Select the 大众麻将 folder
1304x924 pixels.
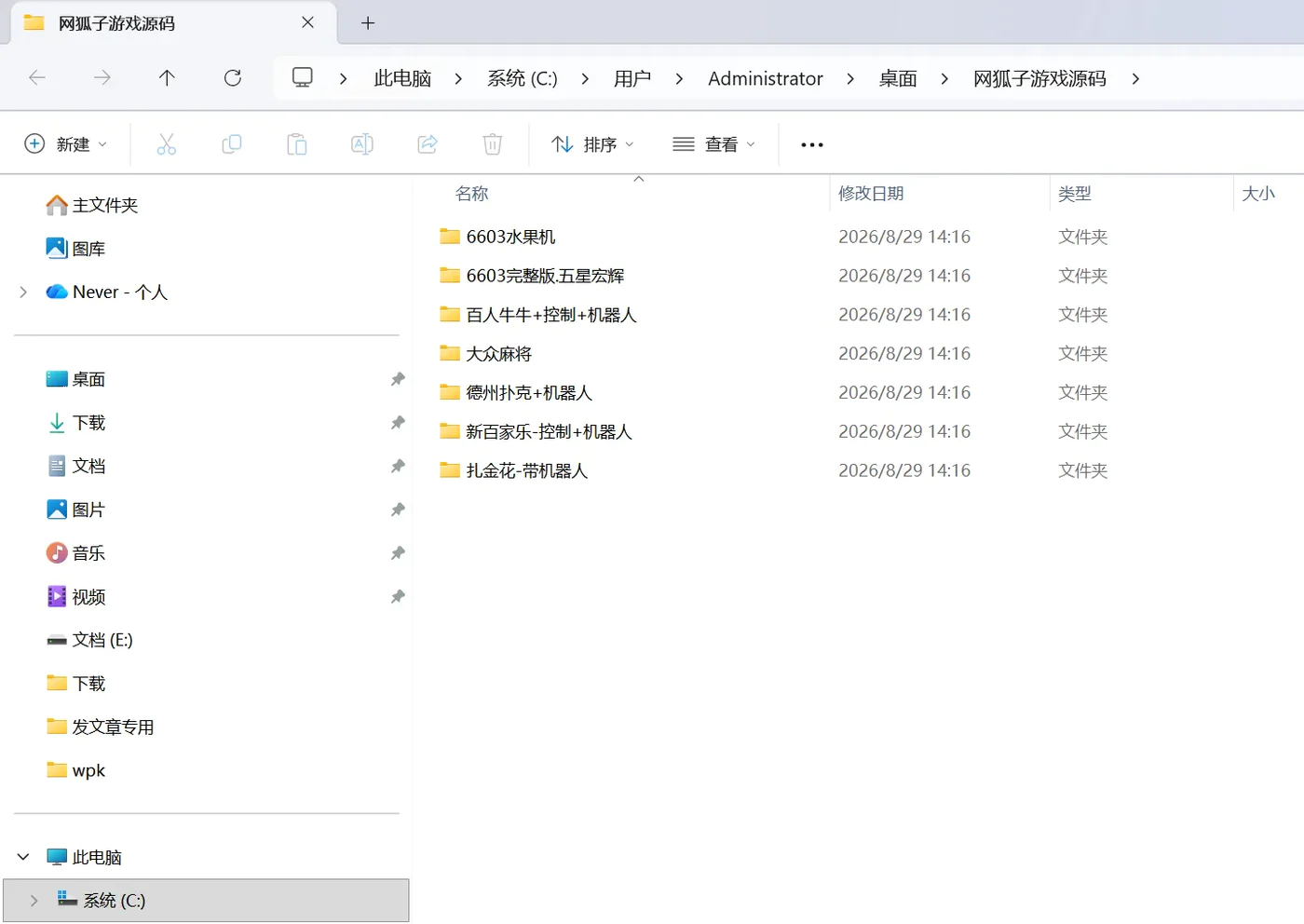(498, 354)
